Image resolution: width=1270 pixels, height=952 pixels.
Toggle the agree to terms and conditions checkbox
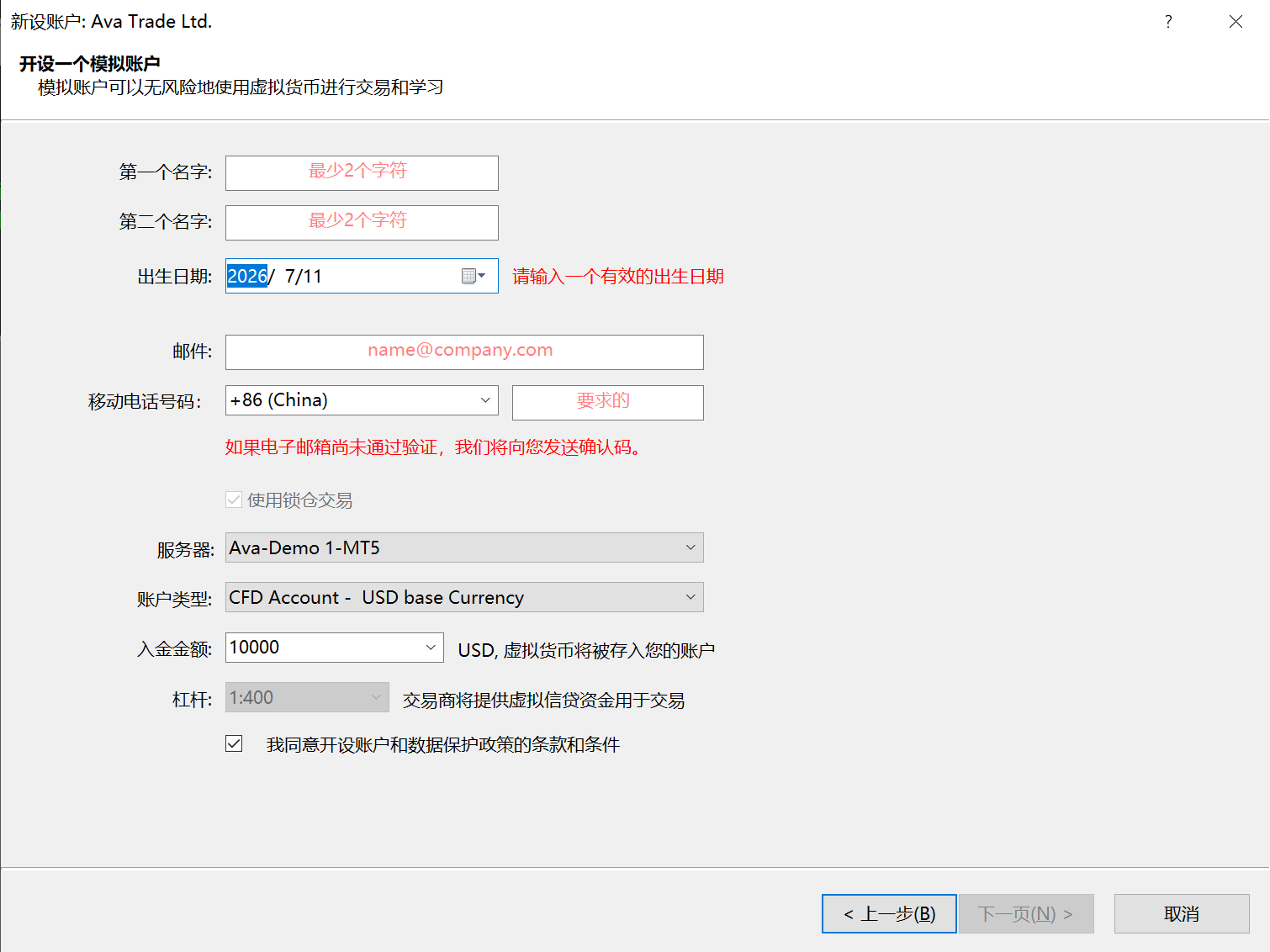(x=234, y=744)
